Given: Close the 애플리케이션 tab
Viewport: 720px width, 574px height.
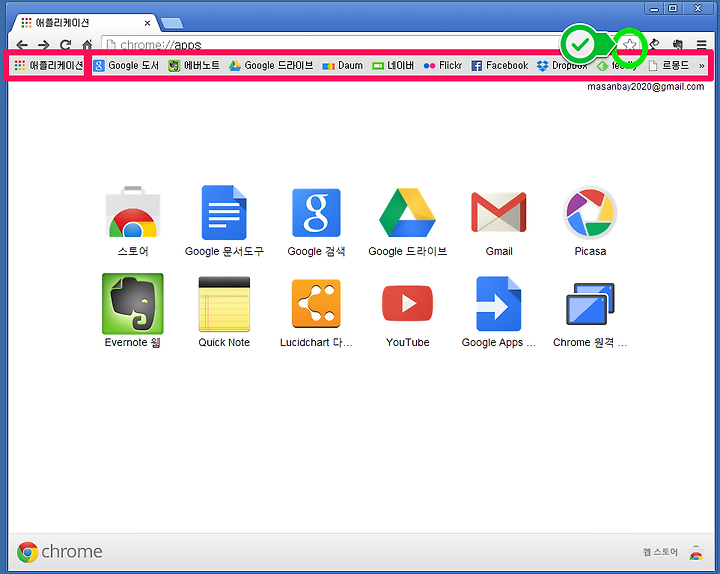Looking at the screenshot, I should click(x=147, y=23).
